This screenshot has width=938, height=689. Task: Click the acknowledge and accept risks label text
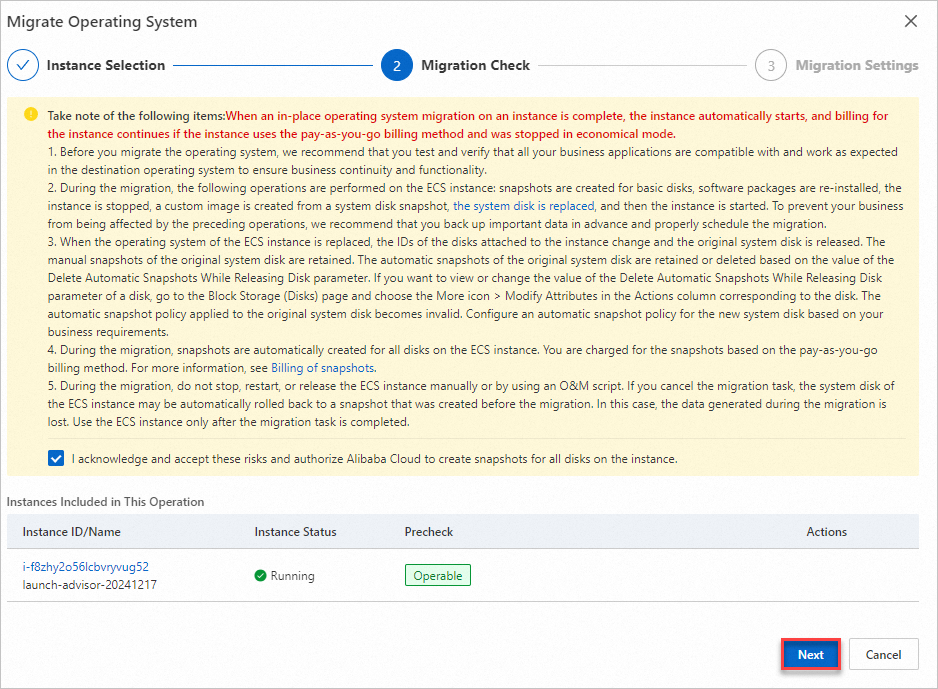pyautogui.click(x=374, y=459)
